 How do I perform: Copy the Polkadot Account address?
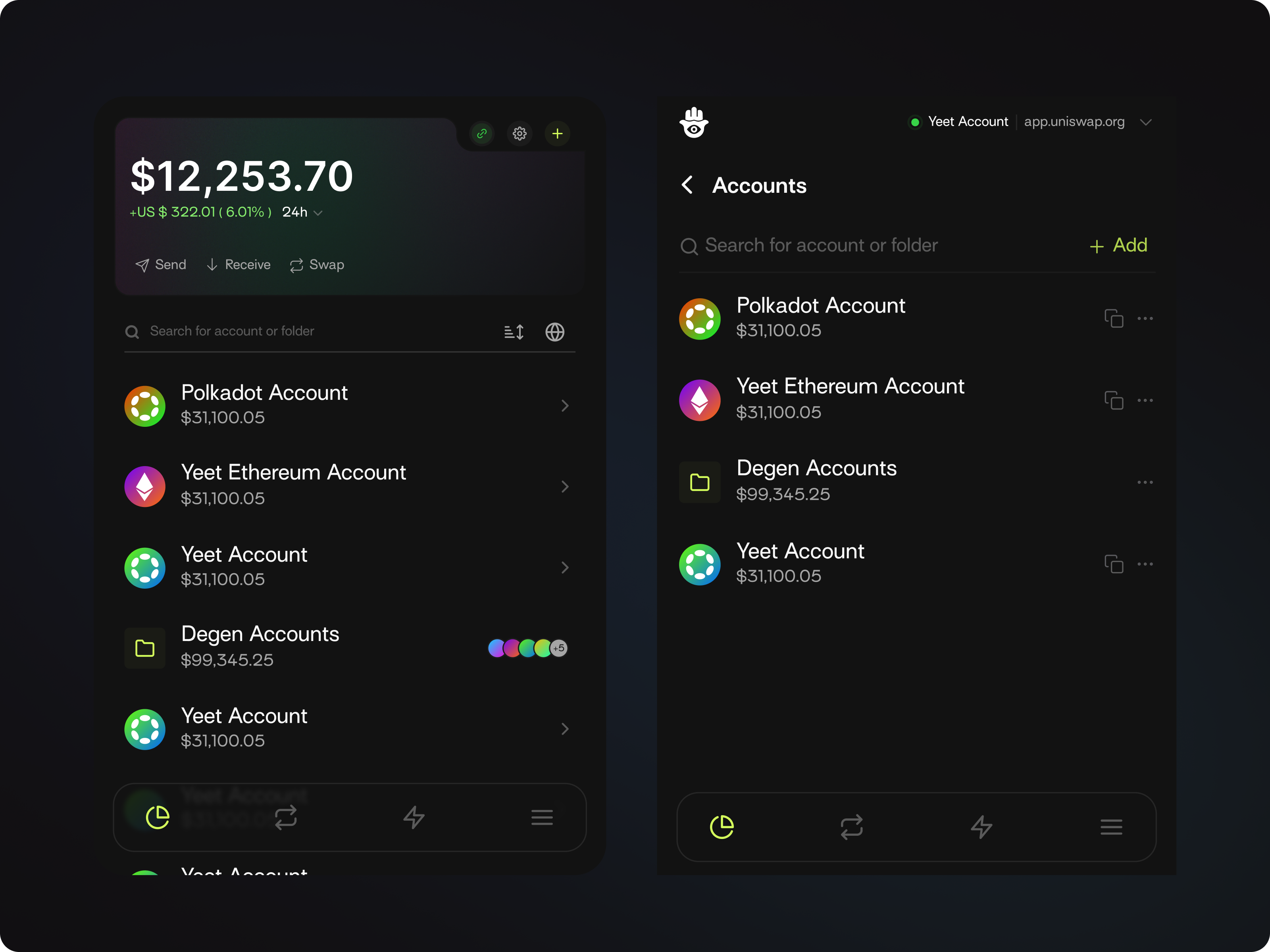(x=1114, y=319)
